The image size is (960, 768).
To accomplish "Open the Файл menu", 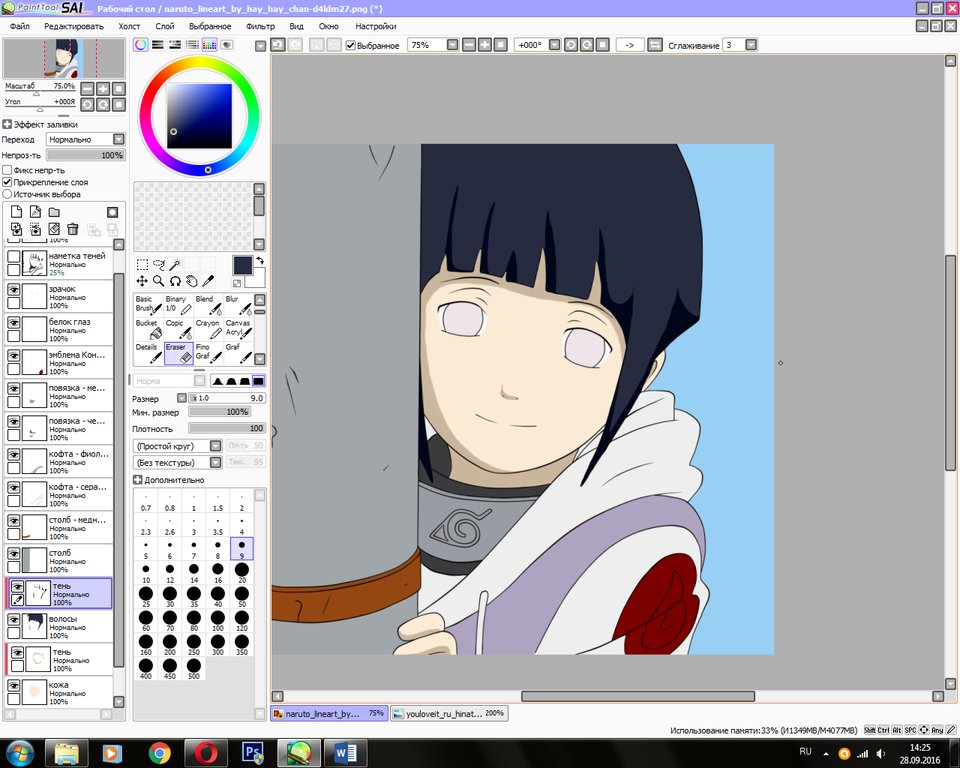I will point(20,26).
